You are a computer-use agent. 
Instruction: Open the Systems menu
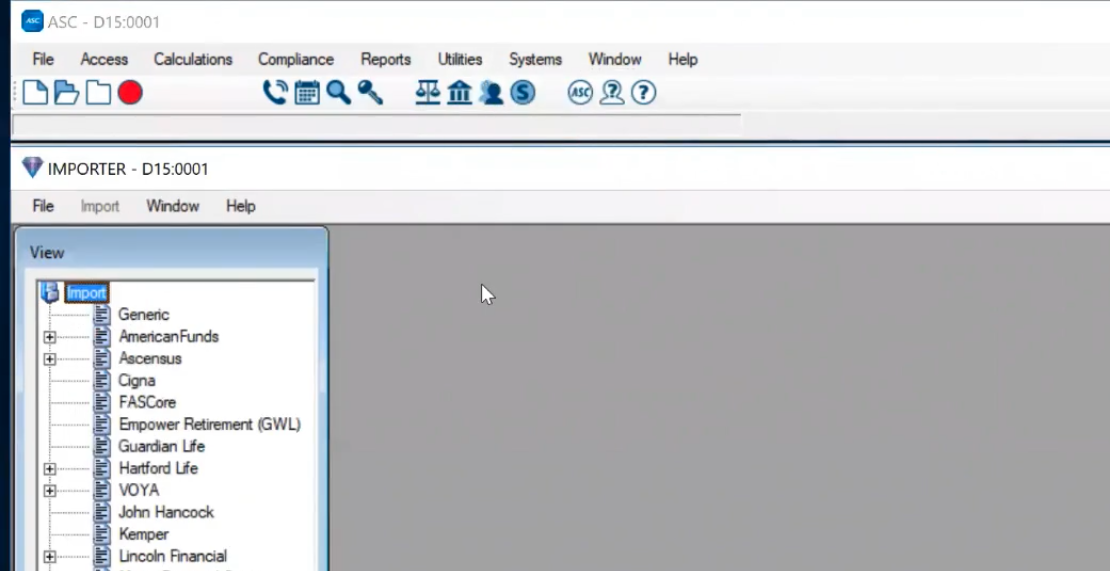(535, 59)
